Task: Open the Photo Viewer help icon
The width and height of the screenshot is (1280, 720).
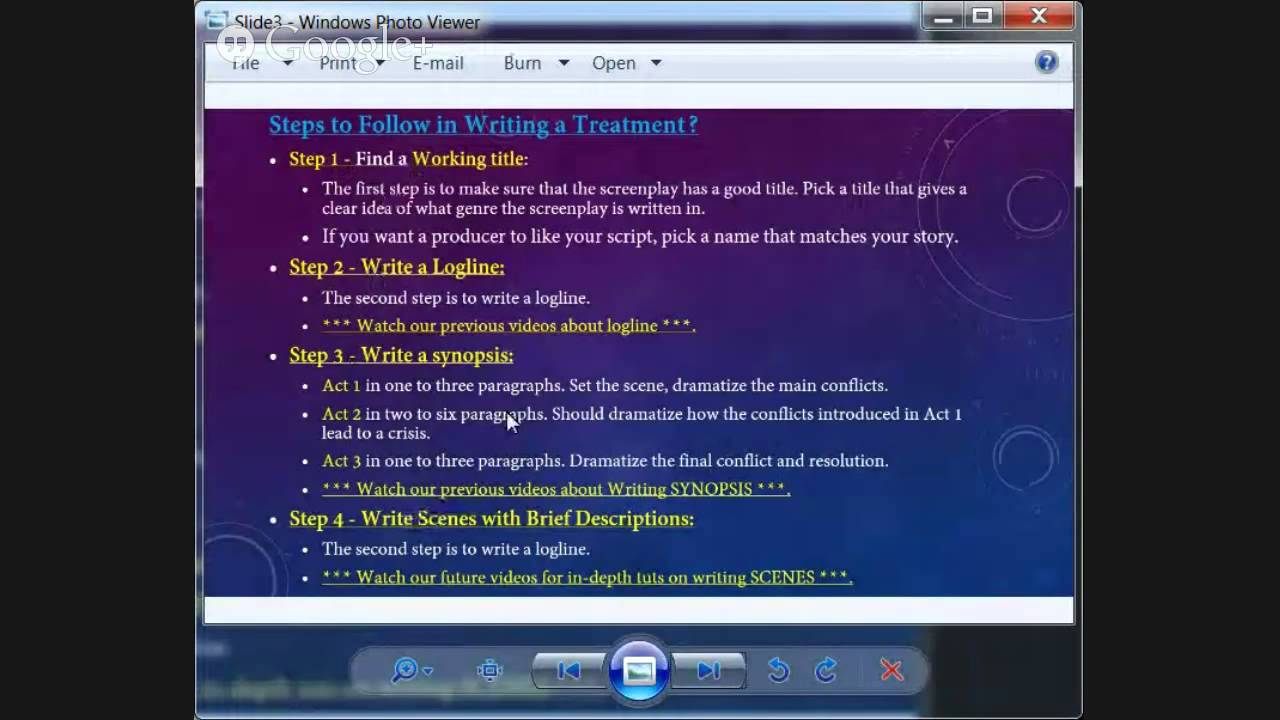Action: tap(1046, 62)
